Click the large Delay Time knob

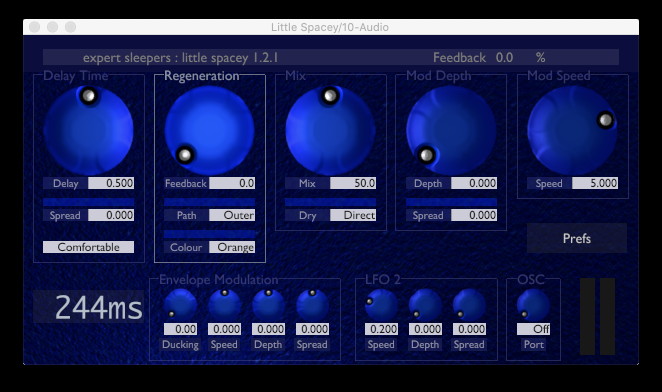click(89, 131)
